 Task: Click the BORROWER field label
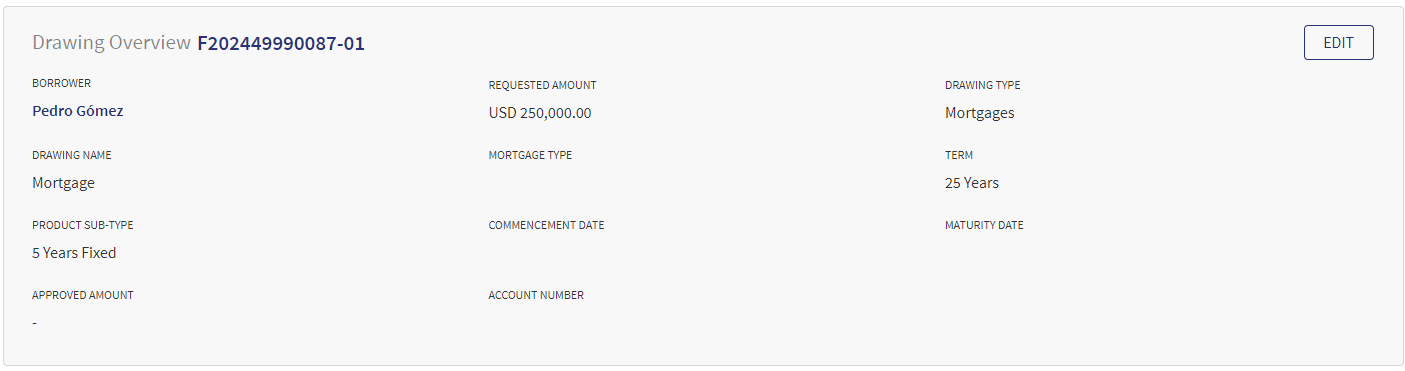61,84
